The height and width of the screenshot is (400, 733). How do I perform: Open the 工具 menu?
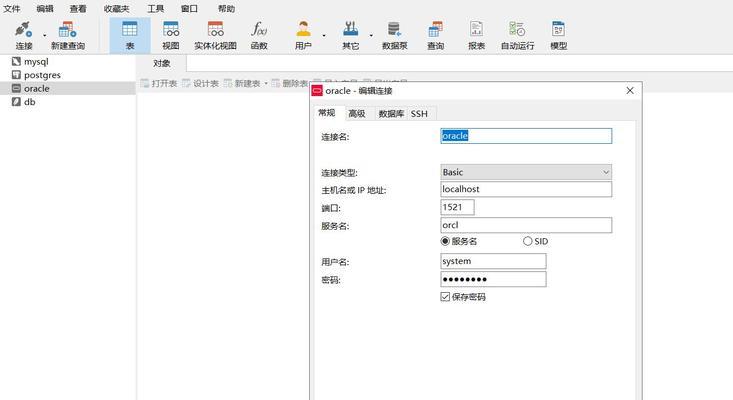tap(156, 8)
